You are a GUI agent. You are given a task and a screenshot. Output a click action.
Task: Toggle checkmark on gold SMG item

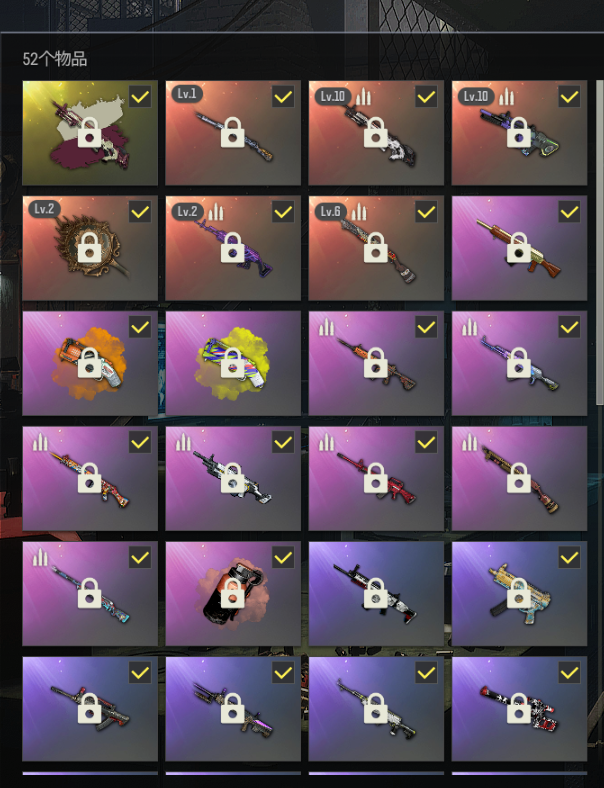569,557
